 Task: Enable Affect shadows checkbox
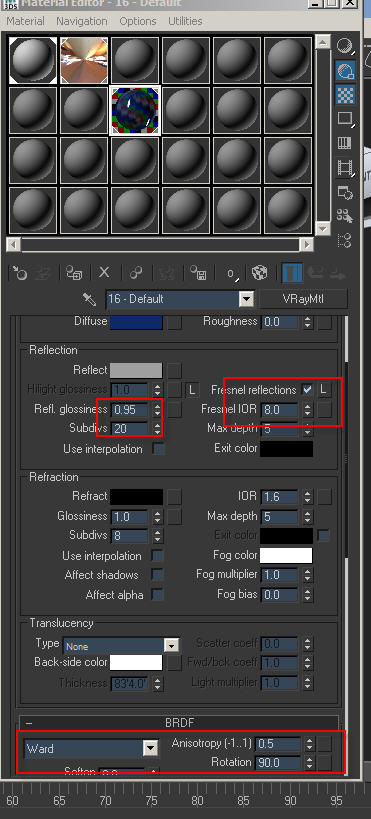pos(157,575)
